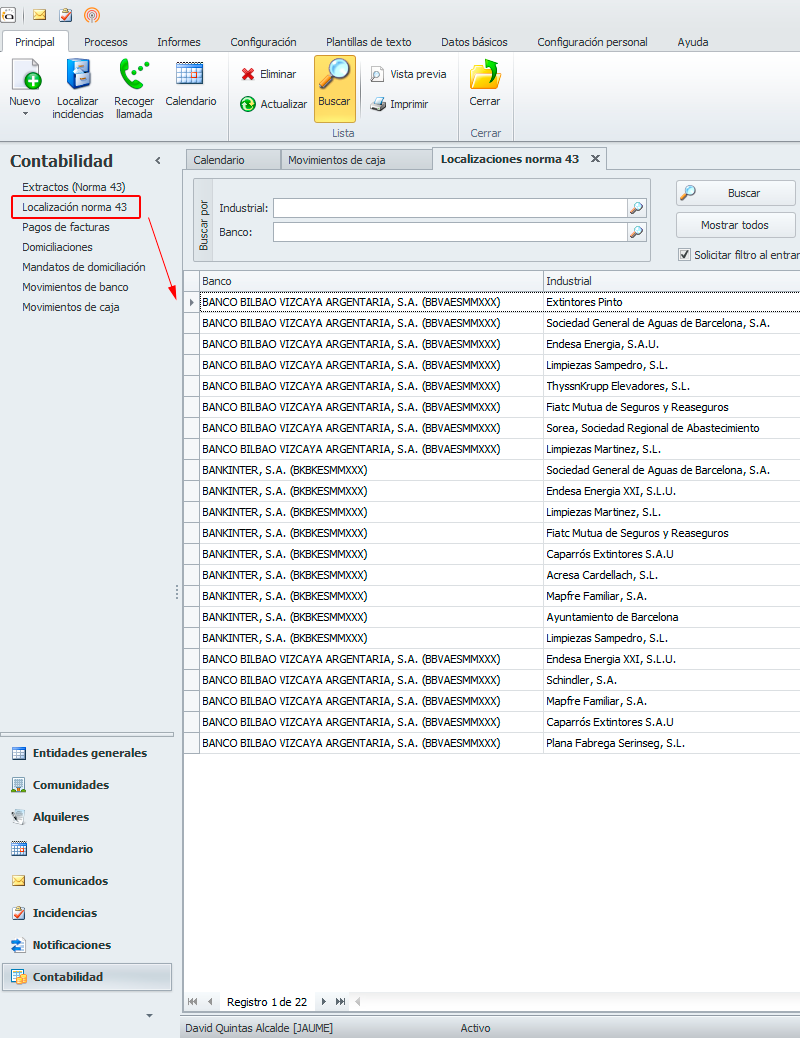Image resolution: width=800 pixels, height=1038 pixels.
Task: Open the Informes ribbon tab
Action: tap(179, 42)
